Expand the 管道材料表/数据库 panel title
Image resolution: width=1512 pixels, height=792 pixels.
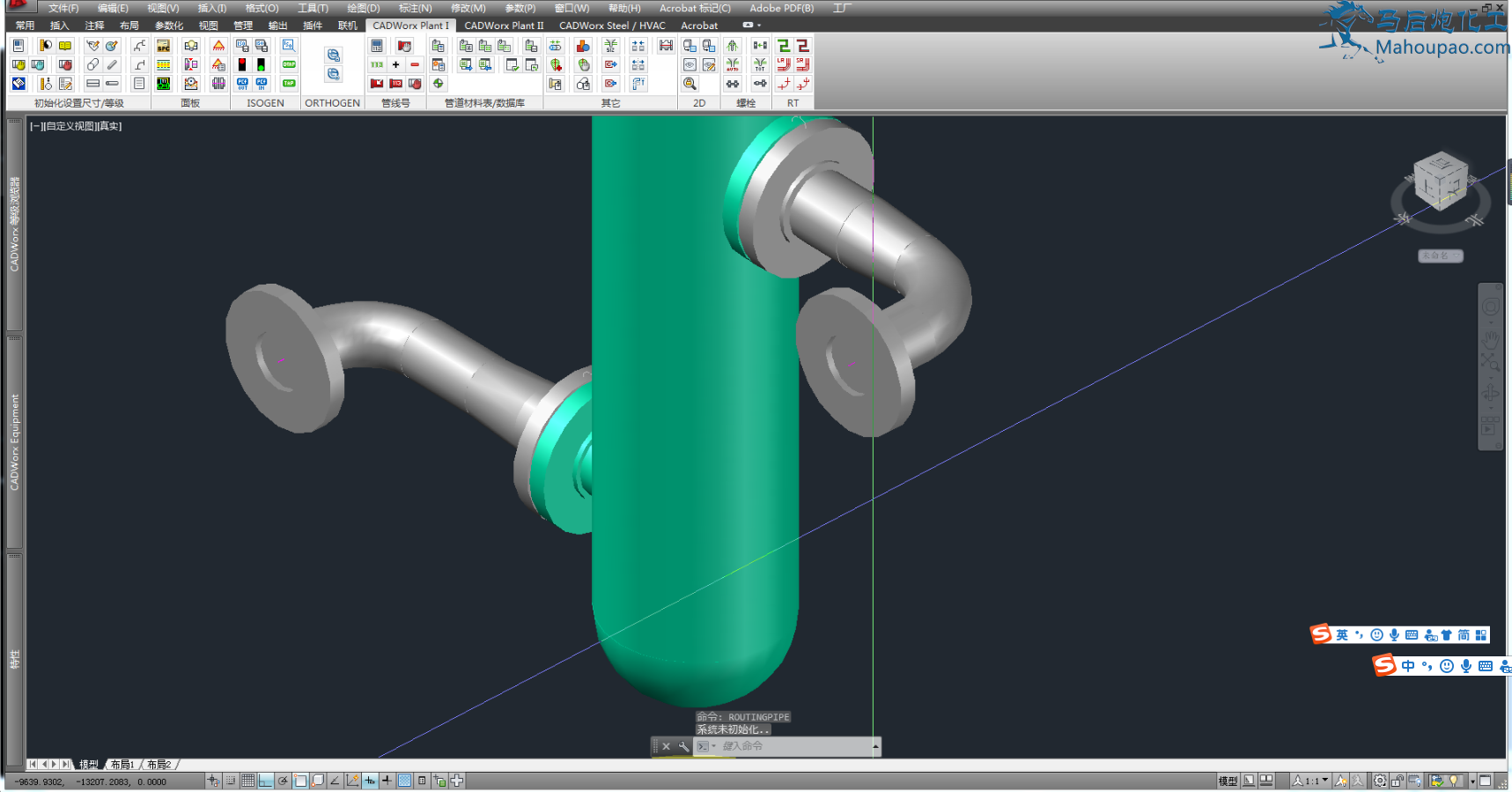coord(484,103)
